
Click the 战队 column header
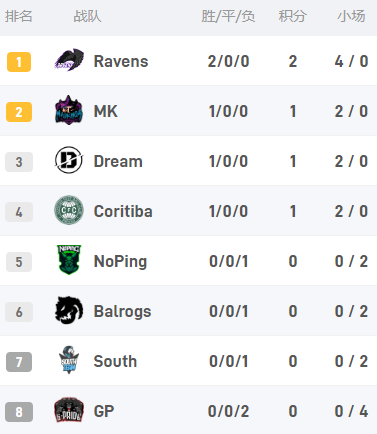click(87, 16)
